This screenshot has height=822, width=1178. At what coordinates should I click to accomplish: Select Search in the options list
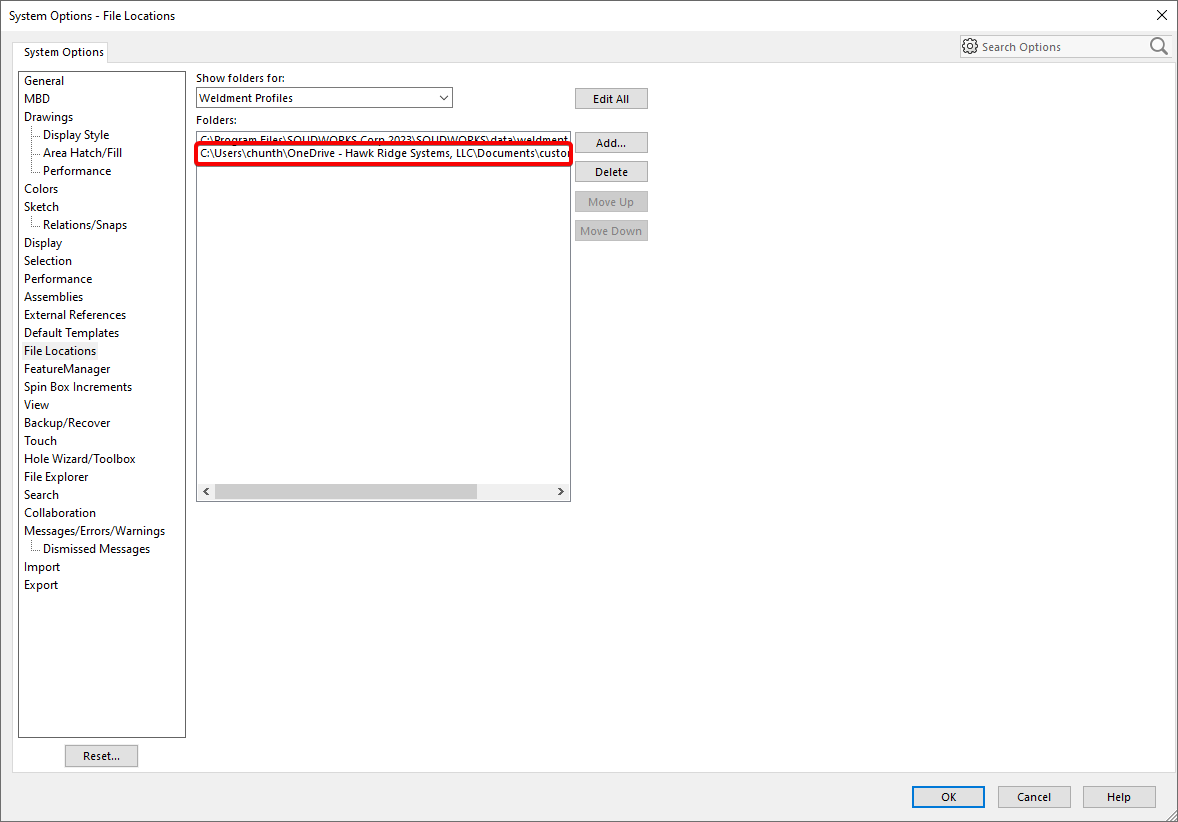point(41,496)
